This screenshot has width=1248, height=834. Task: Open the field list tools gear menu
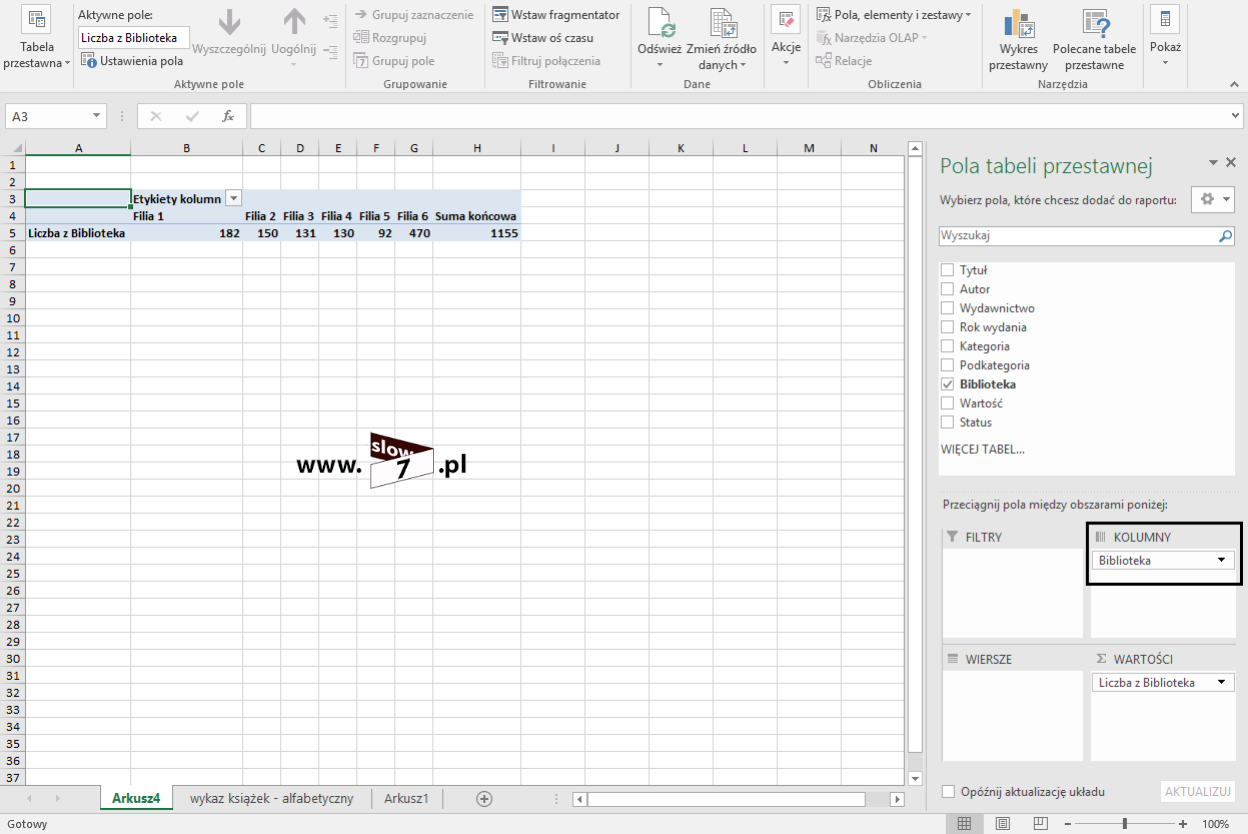(1213, 199)
